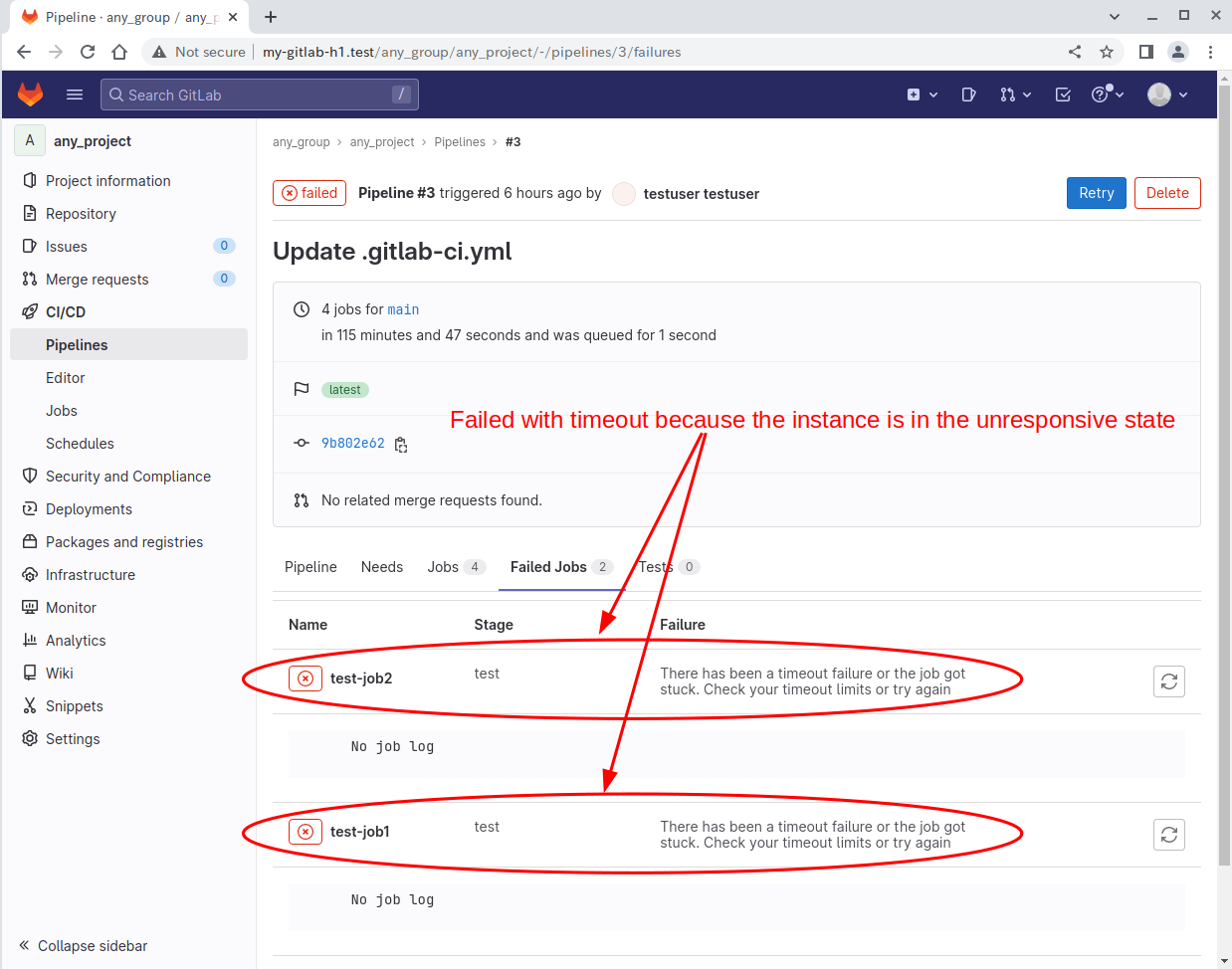
Task: Focus the Search GitLab field
Action: (x=259, y=95)
